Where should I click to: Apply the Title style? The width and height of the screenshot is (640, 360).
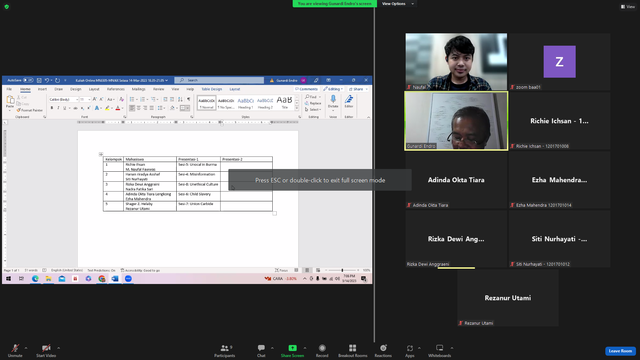click(284, 103)
